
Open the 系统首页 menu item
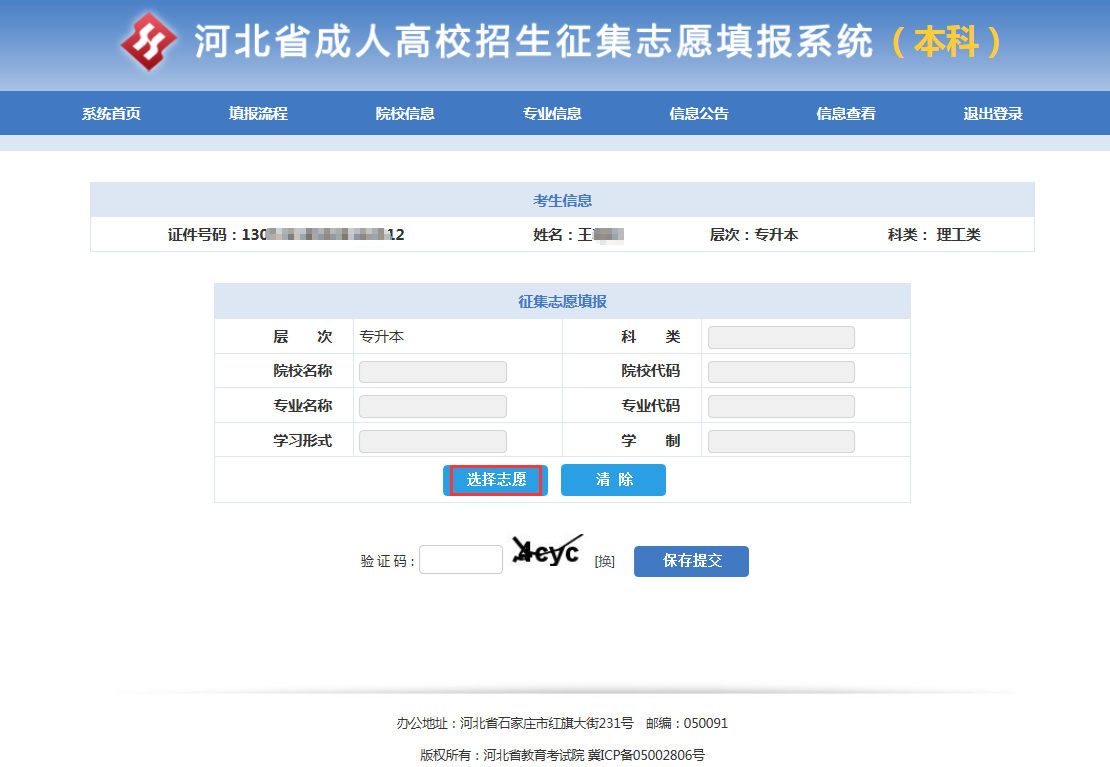tap(111, 114)
